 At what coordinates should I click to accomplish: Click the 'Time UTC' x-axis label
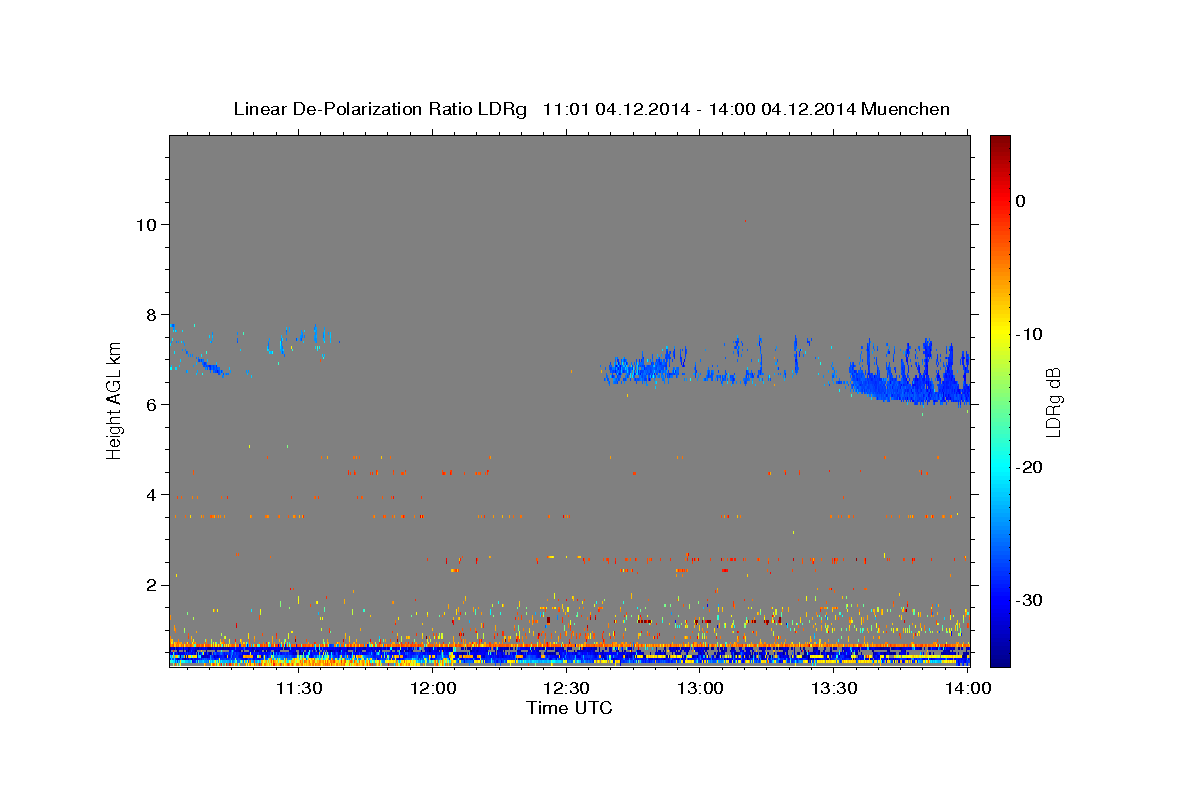point(569,708)
